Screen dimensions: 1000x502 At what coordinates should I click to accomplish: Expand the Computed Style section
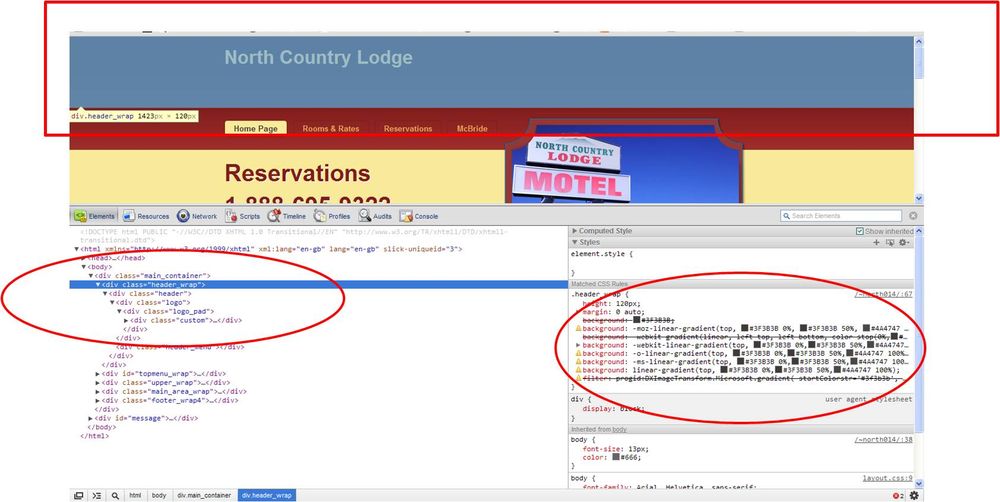pos(575,231)
